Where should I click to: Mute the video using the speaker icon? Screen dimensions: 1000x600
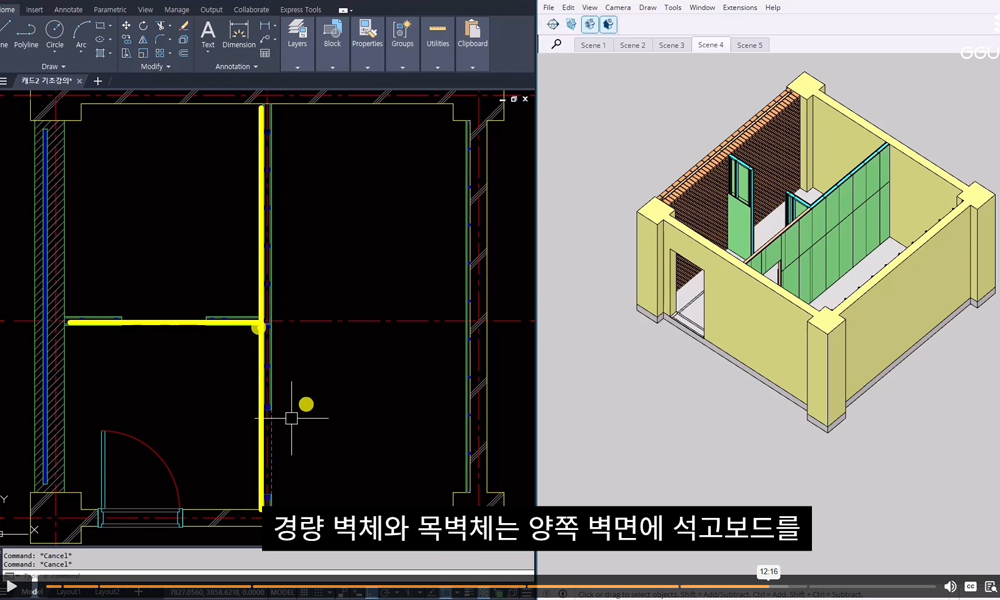pos(950,587)
